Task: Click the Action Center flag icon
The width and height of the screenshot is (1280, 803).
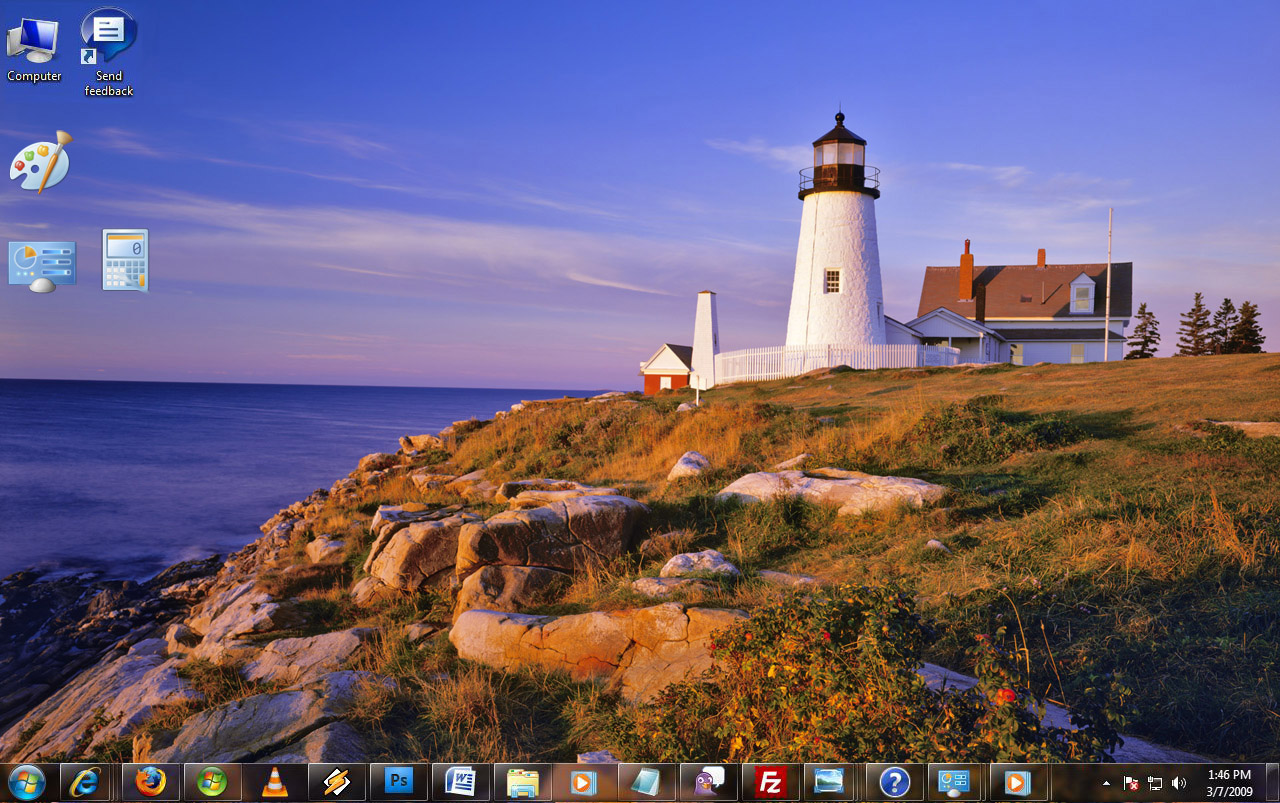Action: pos(1131,783)
